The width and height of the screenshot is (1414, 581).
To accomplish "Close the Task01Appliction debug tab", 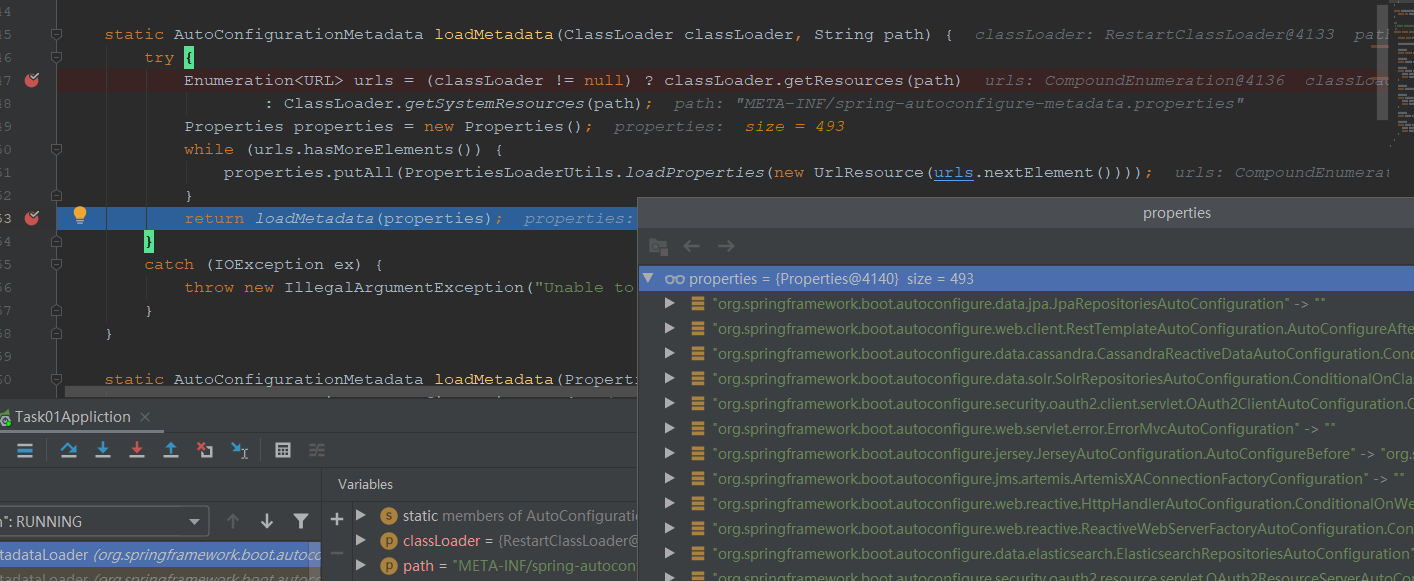I will click(144, 417).
